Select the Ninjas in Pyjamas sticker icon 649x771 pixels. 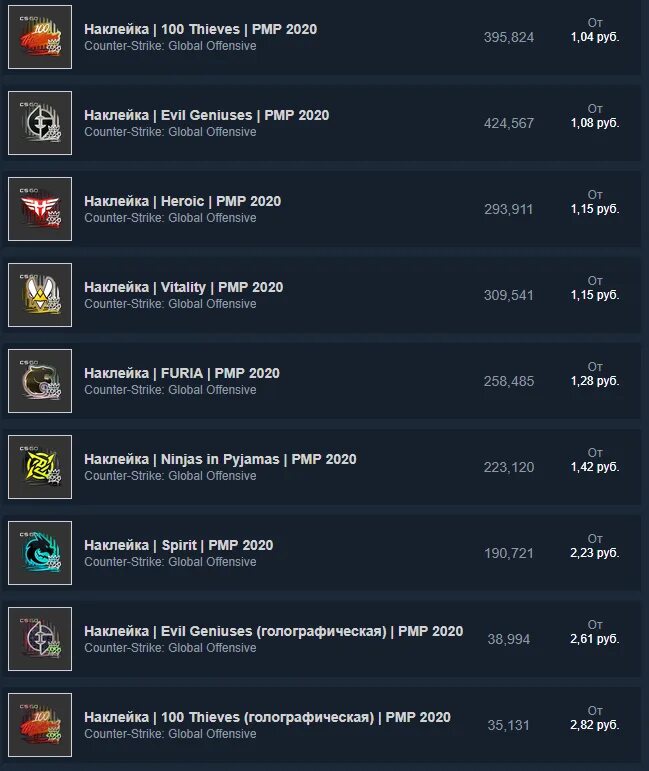point(40,467)
